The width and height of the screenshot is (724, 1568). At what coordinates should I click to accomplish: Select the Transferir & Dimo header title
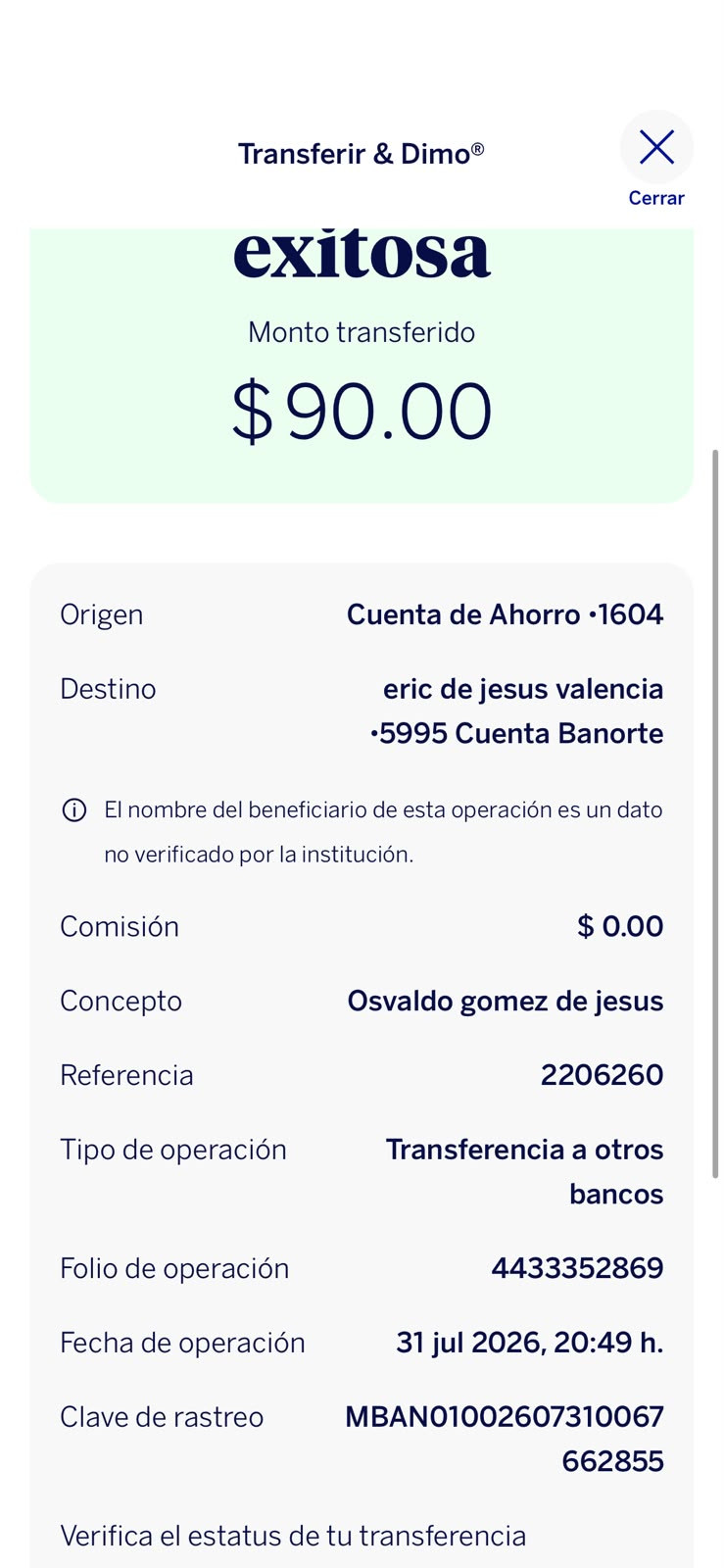[361, 154]
